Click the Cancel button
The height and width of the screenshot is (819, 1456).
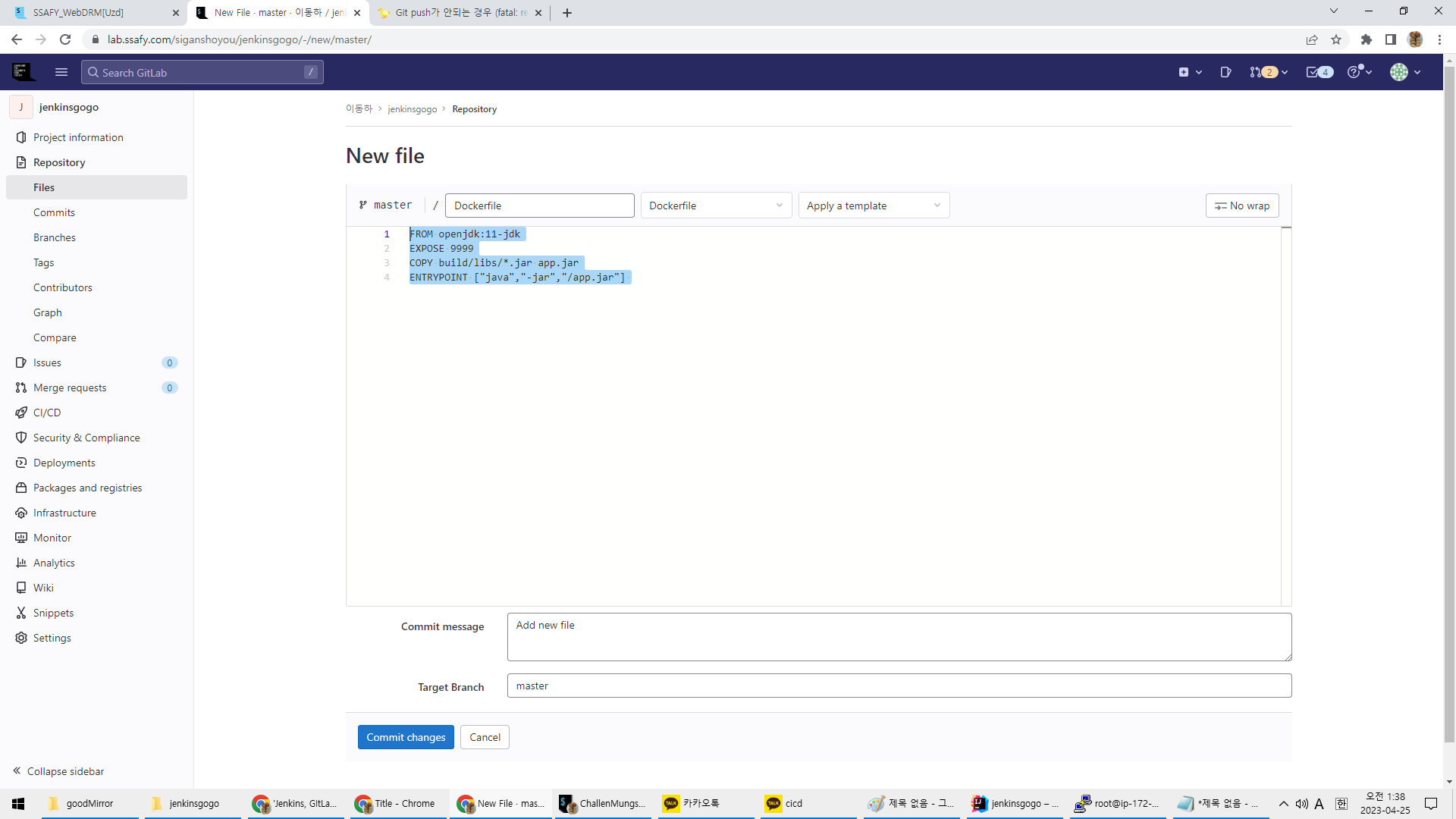point(485,737)
